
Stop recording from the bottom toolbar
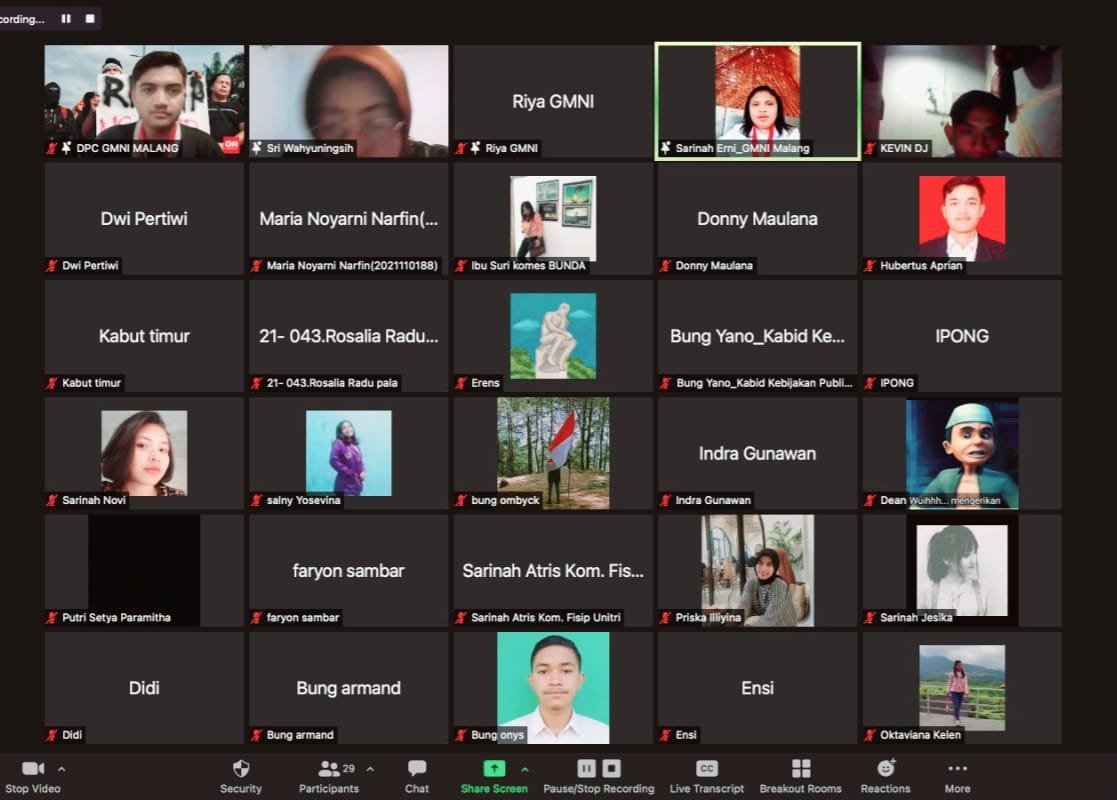click(611, 769)
